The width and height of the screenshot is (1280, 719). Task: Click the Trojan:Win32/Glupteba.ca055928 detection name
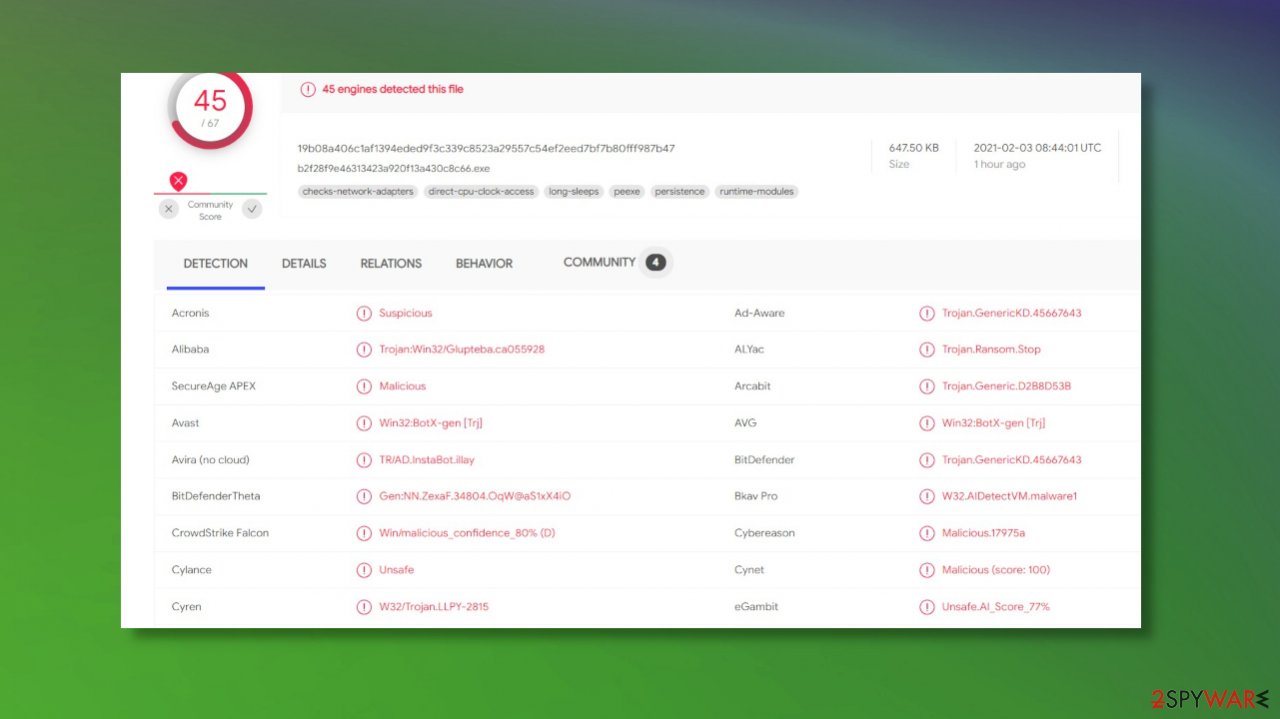point(462,350)
